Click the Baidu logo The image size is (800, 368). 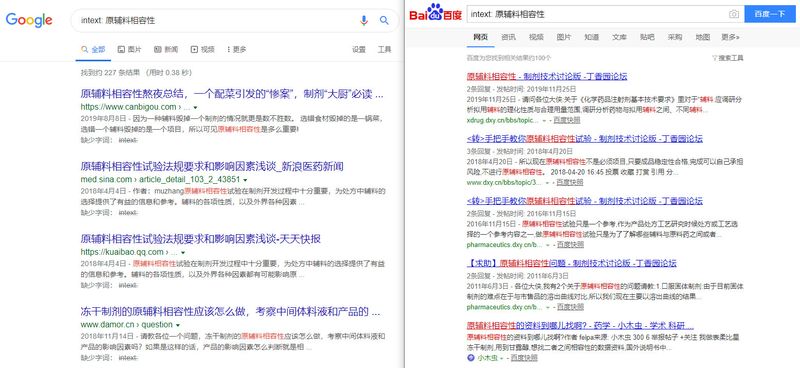(437, 13)
